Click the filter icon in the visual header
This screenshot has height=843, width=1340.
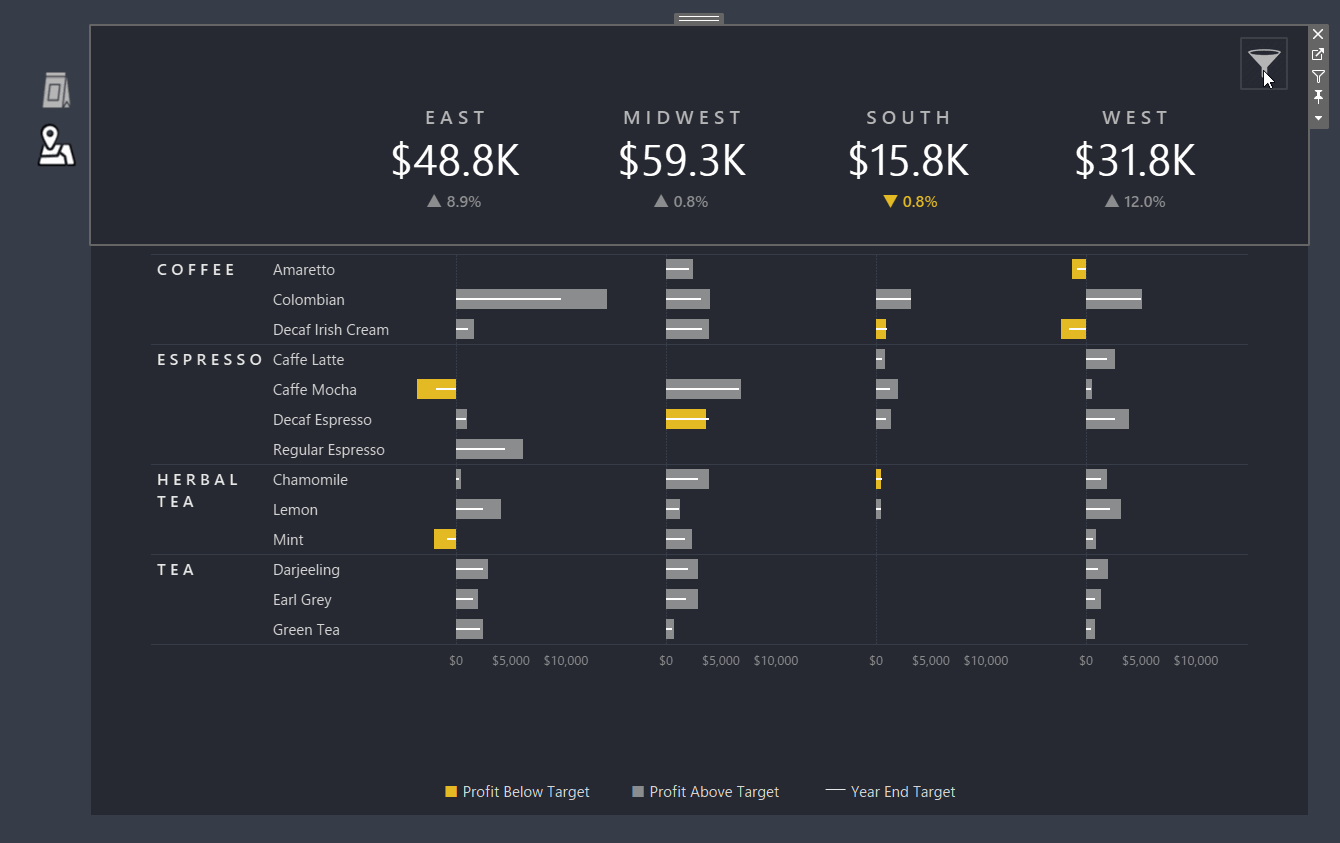point(1318,76)
